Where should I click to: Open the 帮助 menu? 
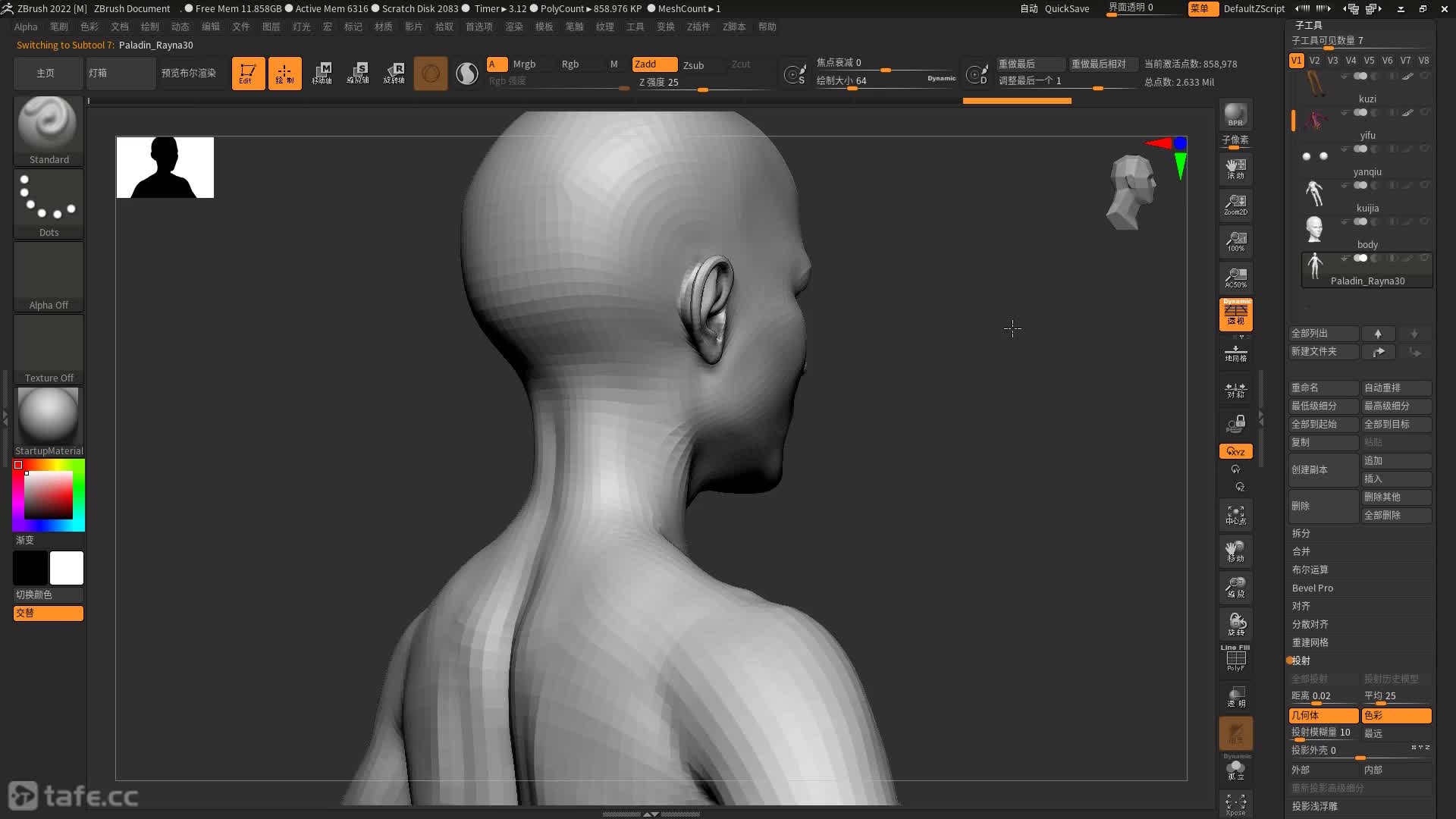(767, 27)
